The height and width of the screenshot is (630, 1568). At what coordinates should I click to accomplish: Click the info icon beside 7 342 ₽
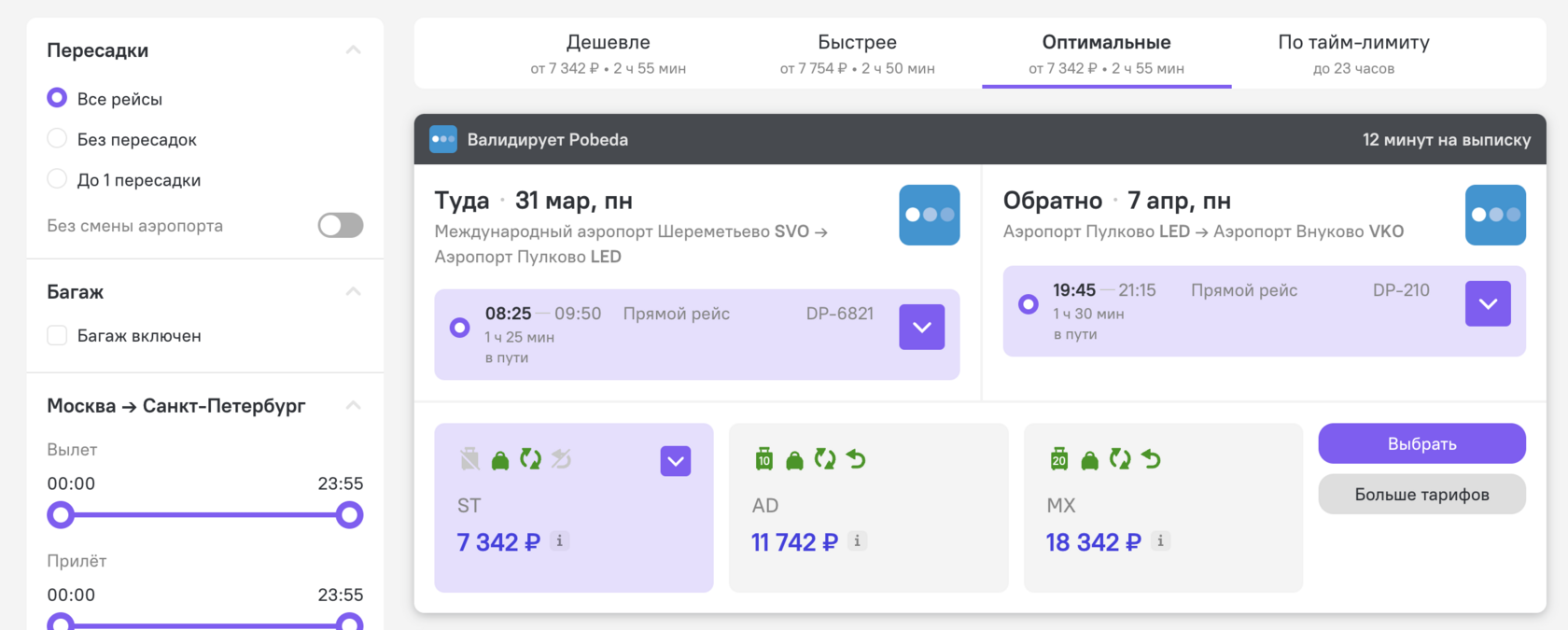[559, 540]
